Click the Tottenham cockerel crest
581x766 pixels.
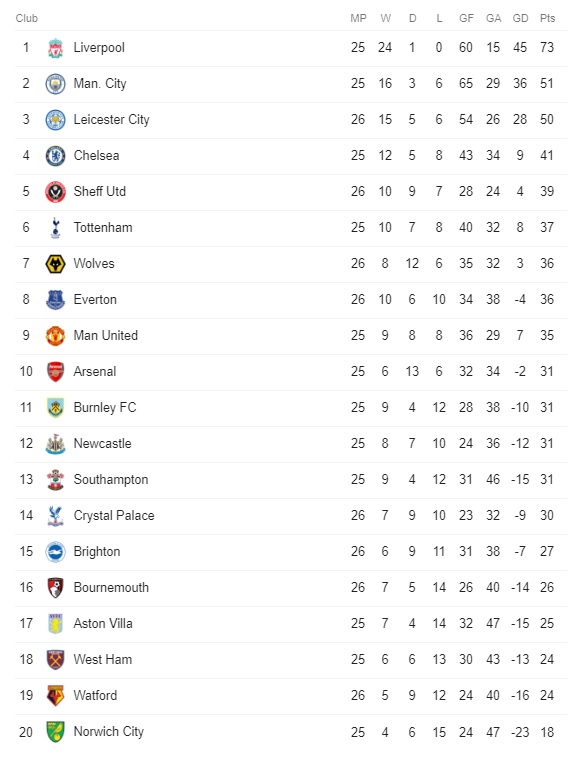55,228
